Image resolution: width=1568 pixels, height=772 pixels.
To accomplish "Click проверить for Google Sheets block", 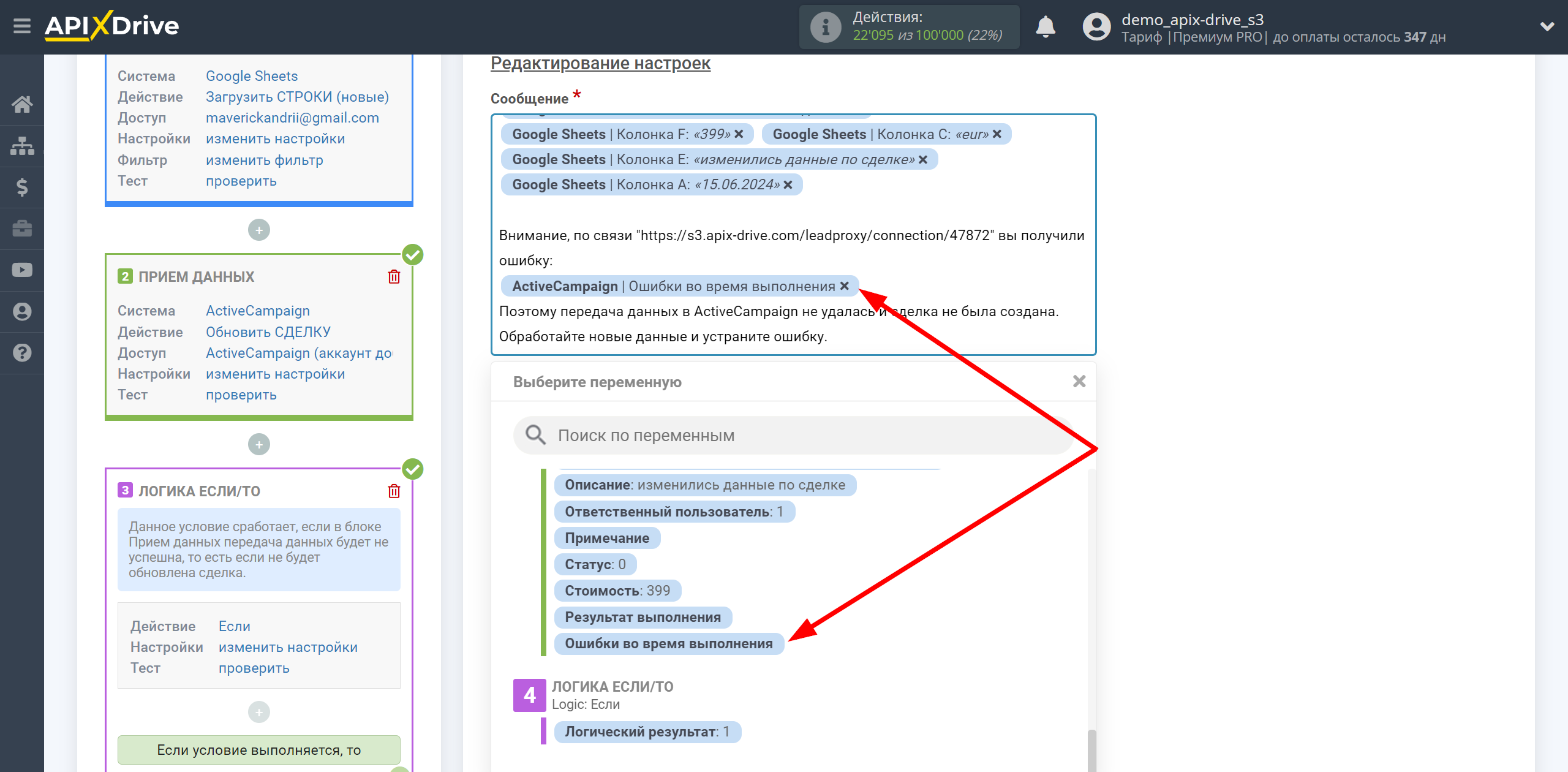I will (241, 181).
